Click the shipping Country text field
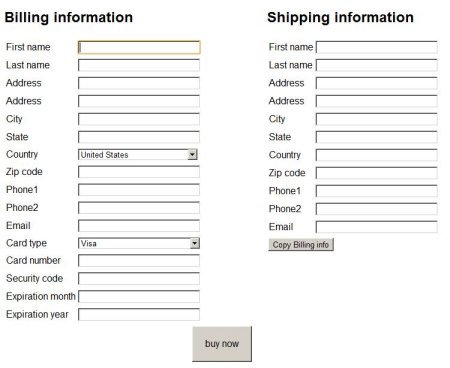Image resolution: width=450 pixels, height=368 pixels. (377, 155)
